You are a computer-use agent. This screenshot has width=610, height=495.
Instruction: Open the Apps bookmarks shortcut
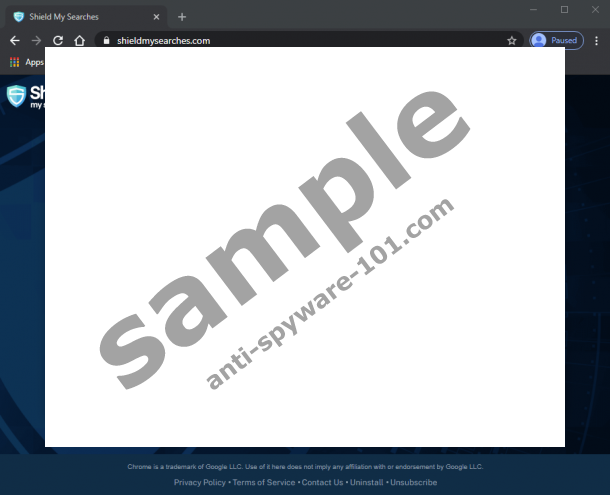coord(26,62)
